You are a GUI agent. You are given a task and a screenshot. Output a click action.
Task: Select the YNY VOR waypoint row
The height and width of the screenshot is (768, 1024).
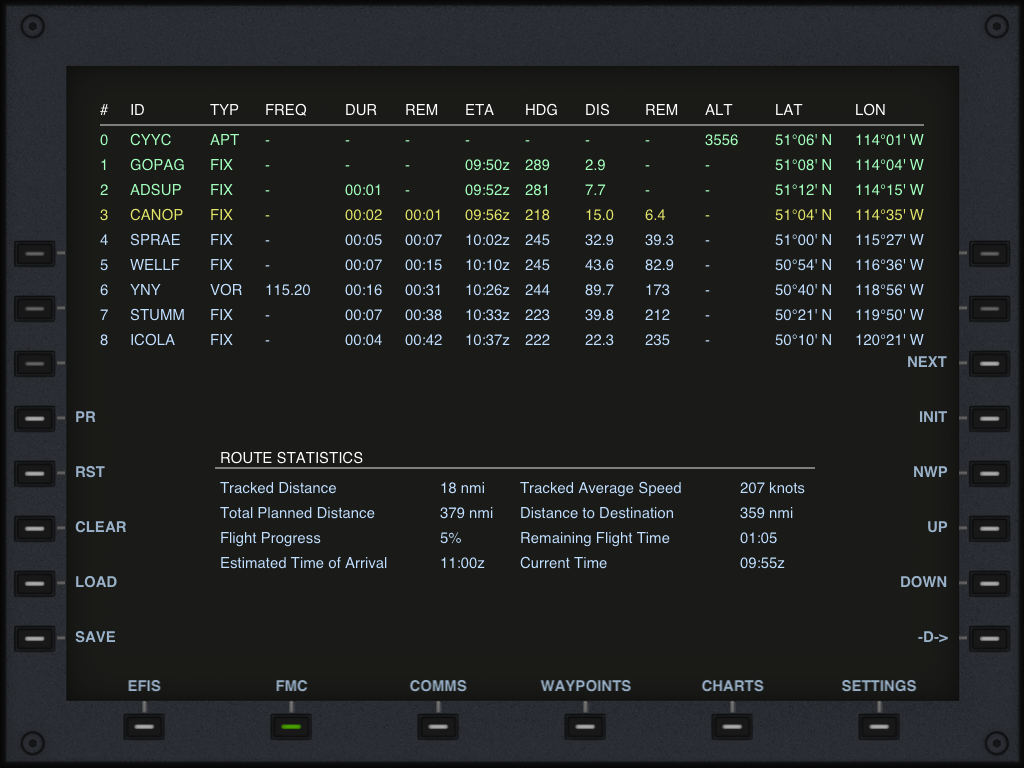point(145,290)
